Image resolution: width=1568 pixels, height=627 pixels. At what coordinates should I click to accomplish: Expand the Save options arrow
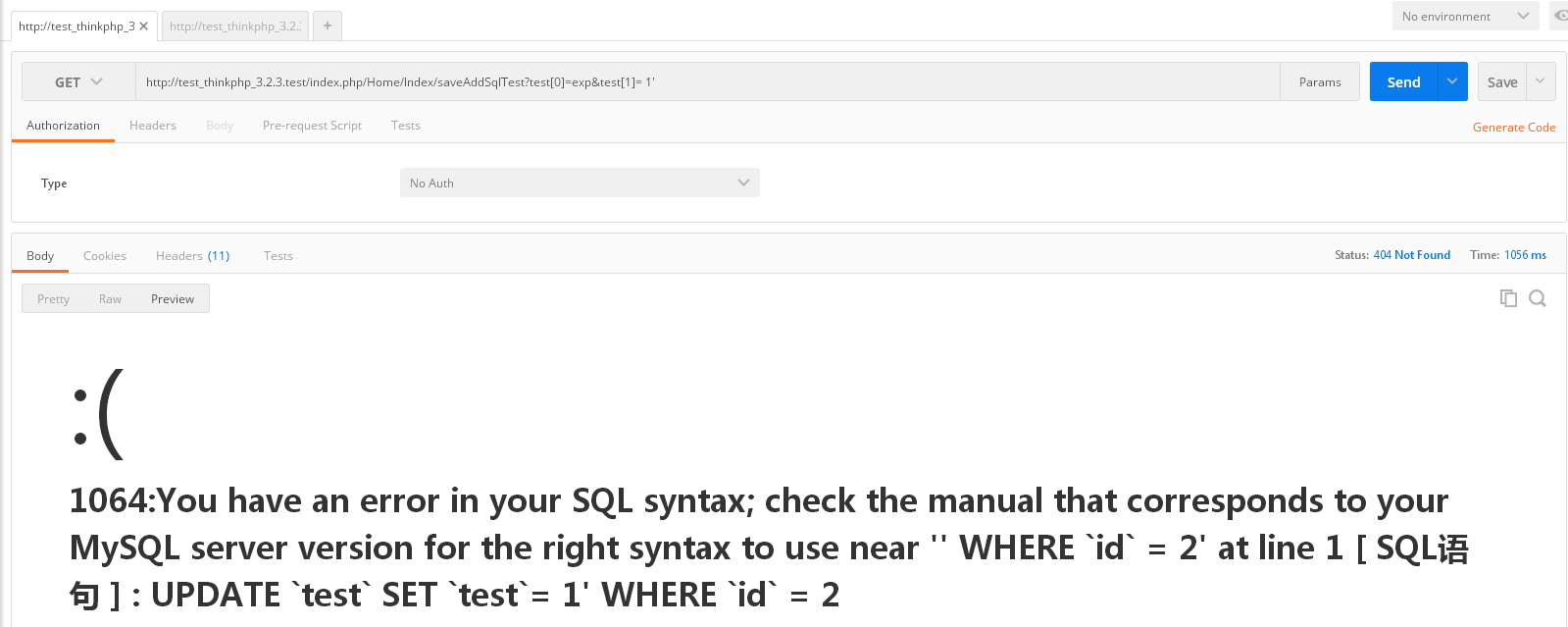click(1541, 81)
